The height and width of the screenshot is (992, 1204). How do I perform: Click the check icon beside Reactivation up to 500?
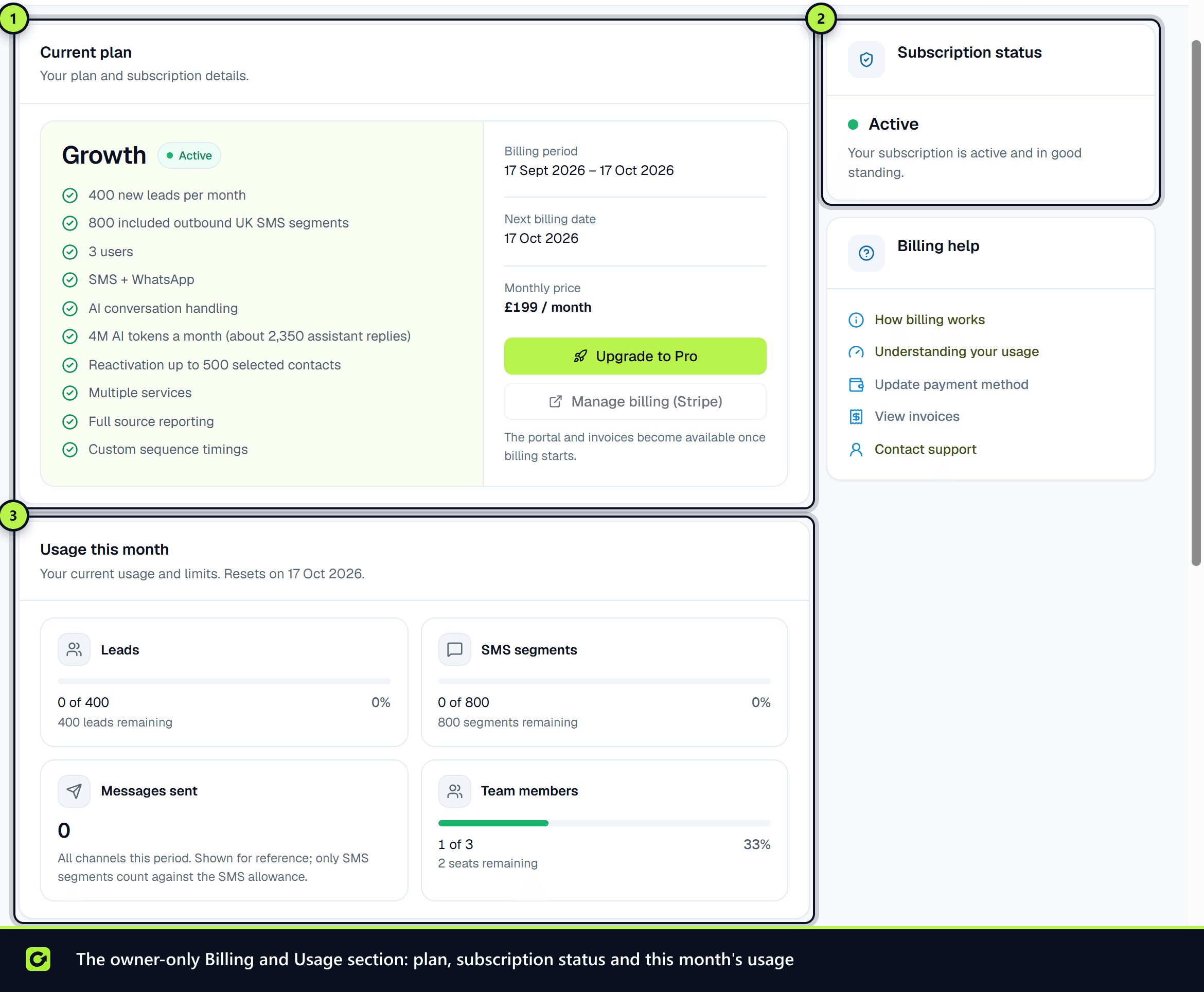[69, 365]
